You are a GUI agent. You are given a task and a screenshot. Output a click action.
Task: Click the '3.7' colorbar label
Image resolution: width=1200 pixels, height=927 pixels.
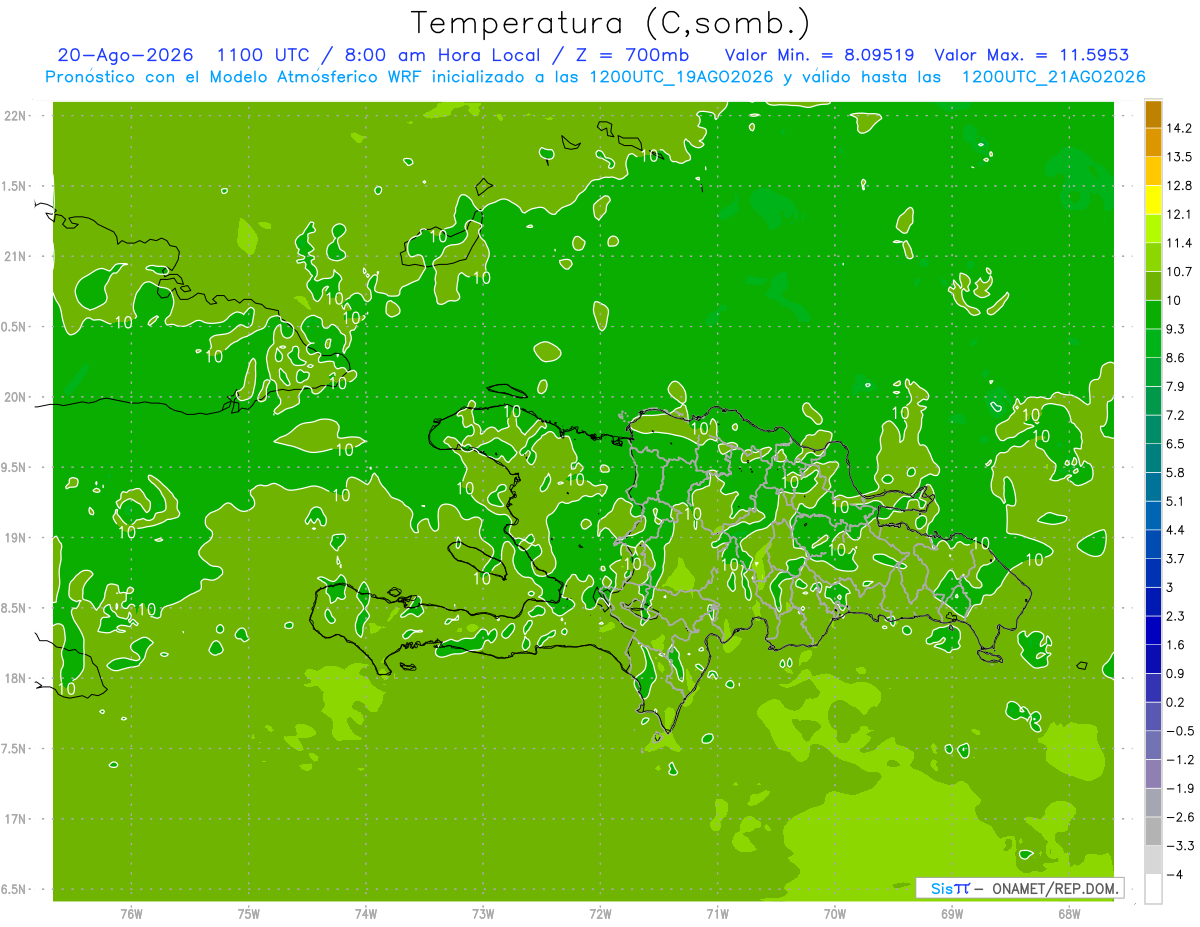click(1175, 558)
